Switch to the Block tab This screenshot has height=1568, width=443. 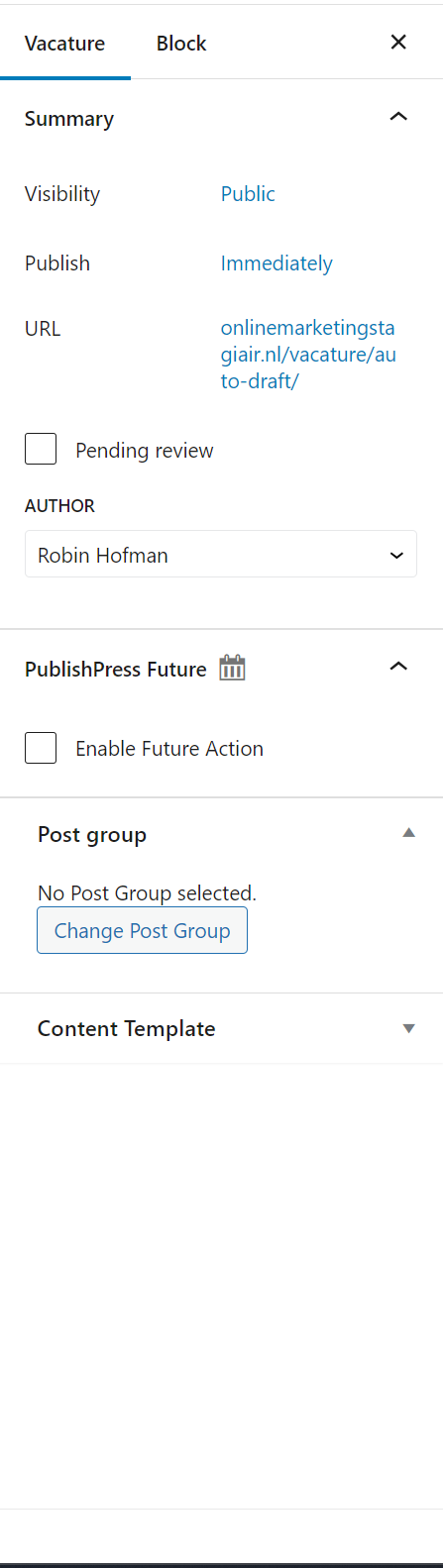click(181, 43)
